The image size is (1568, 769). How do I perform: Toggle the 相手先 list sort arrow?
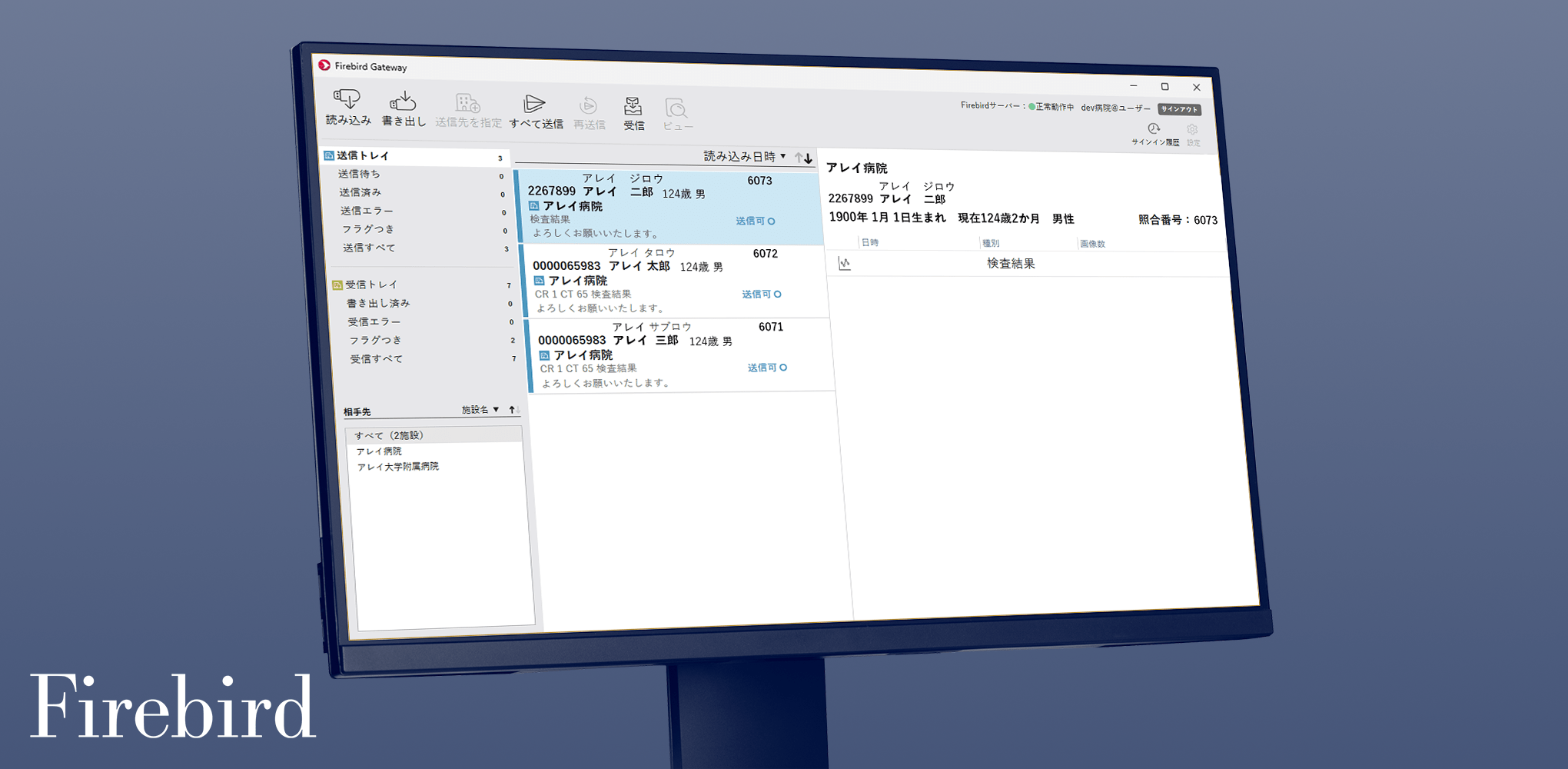pyautogui.click(x=513, y=410)
